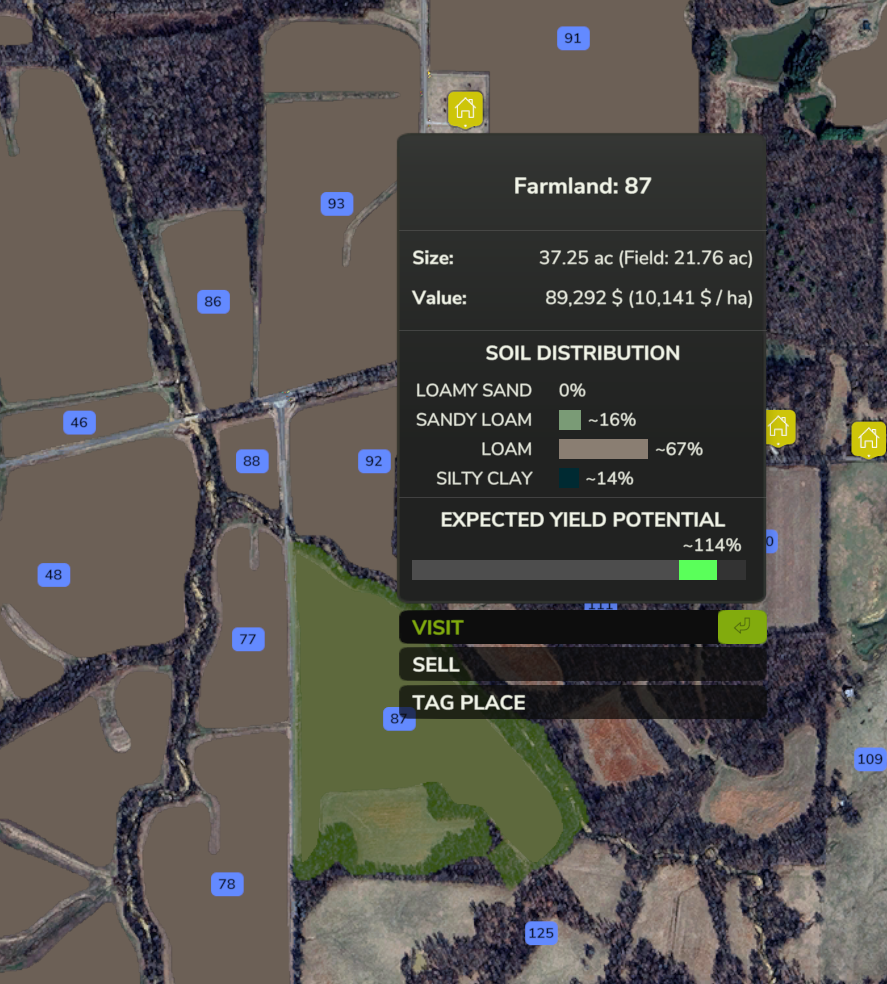Click the house marker above the Farmland 87 popup
This screenshot has width=887, height=984.
tap(465, 108)
